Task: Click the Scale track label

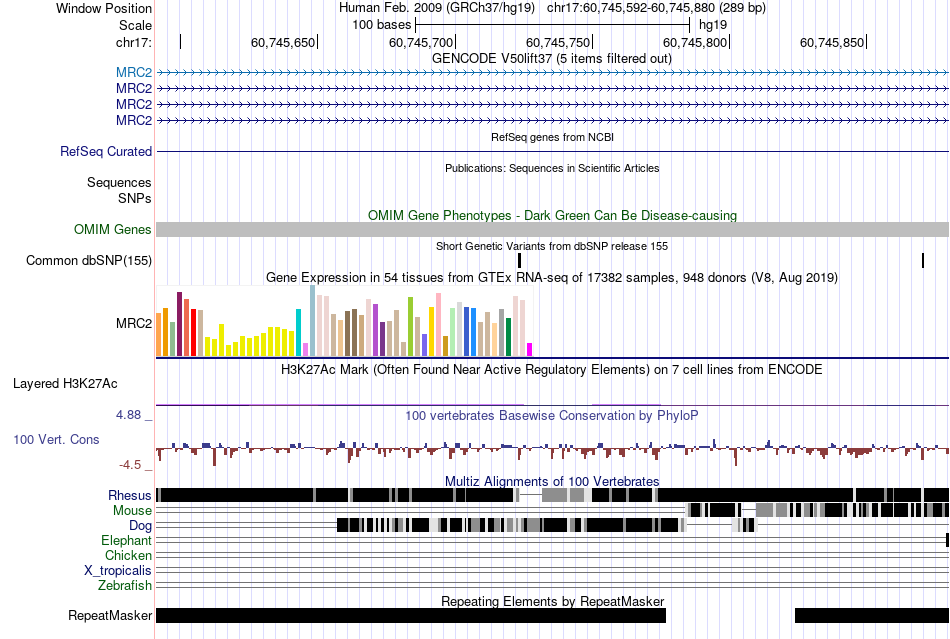Action: tap(135, 25)
